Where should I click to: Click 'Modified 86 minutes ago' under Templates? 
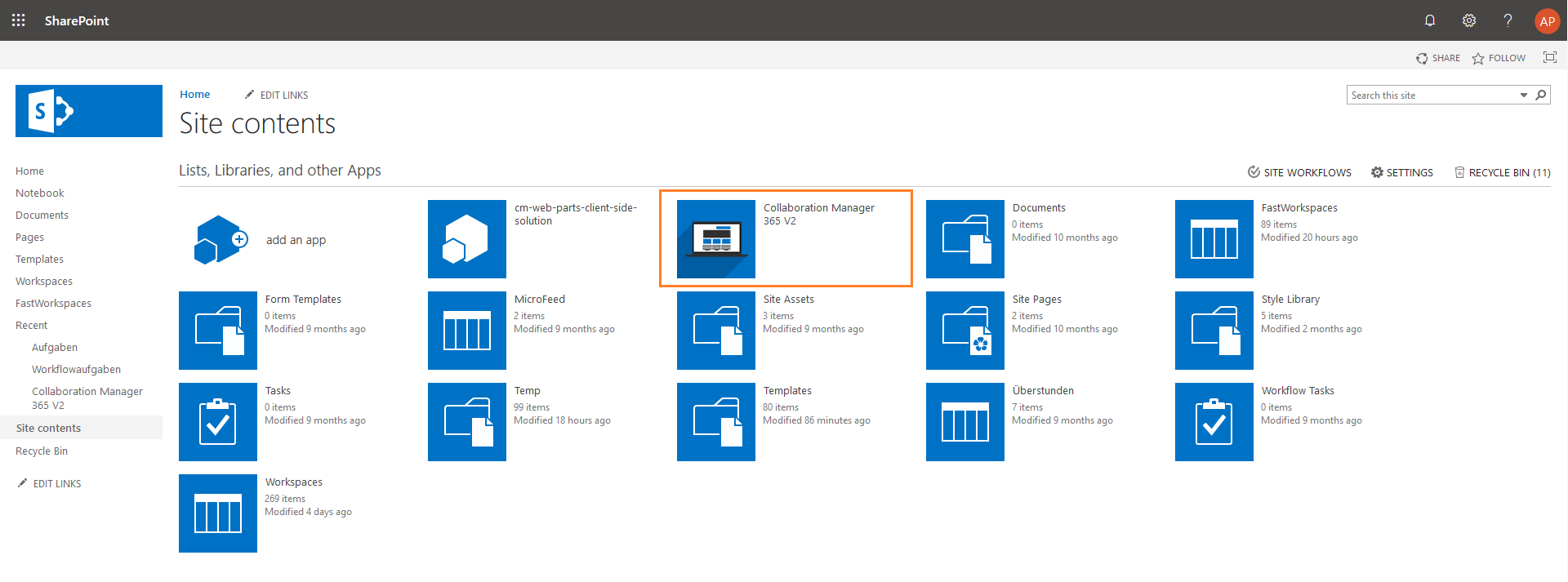click(817, 420)
